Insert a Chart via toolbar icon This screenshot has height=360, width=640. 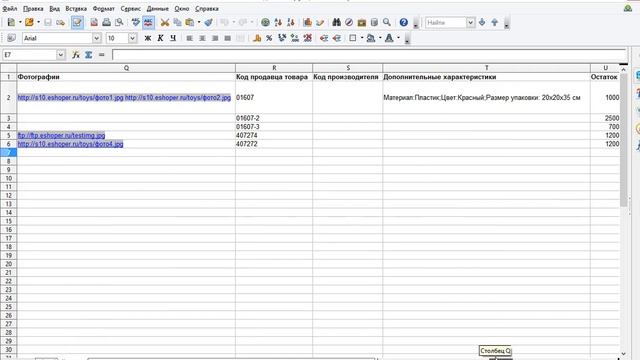pos(307,22)
